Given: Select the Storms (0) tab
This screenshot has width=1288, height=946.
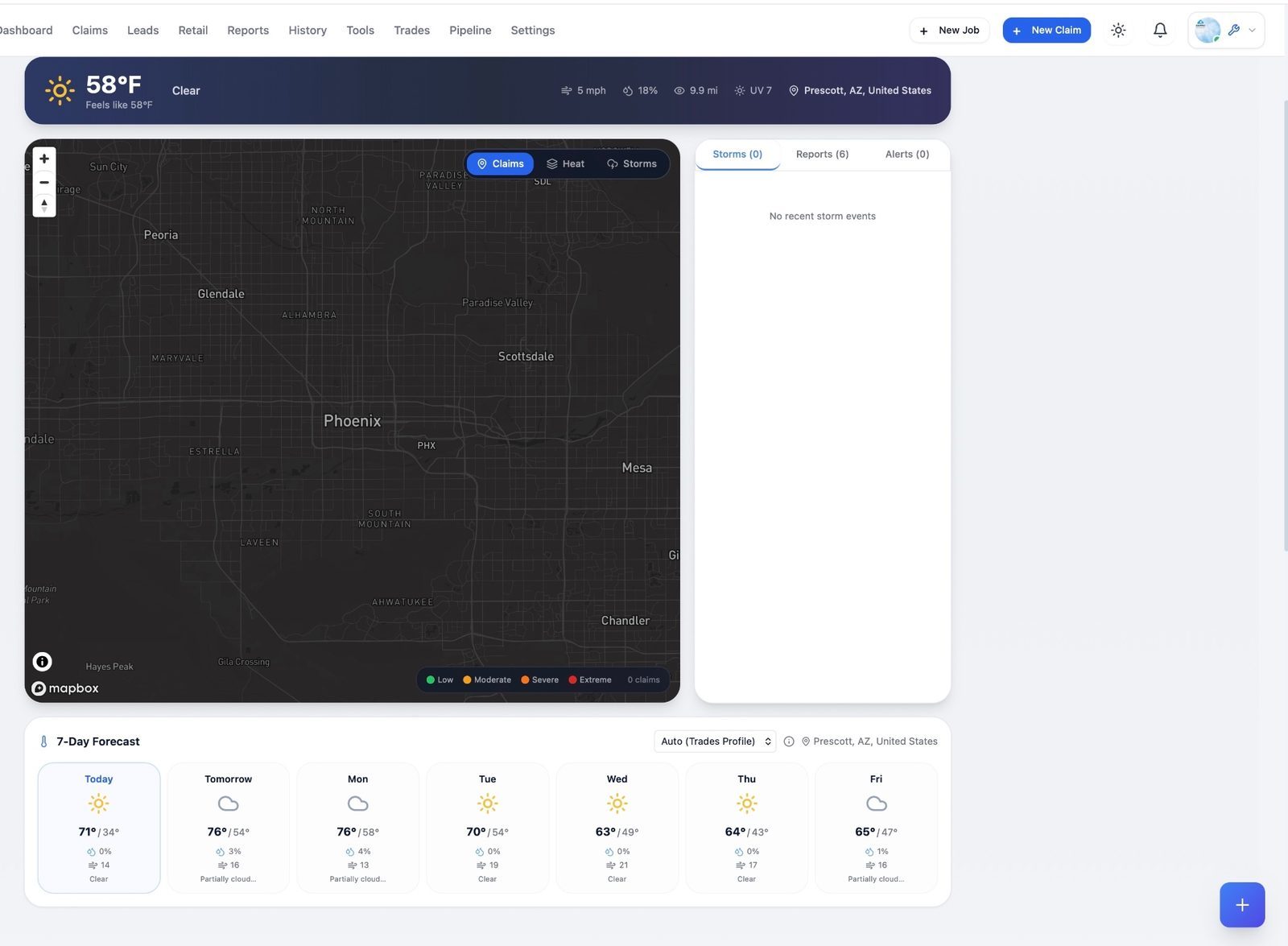Looking at the screenshot, I should click(737, 155).
